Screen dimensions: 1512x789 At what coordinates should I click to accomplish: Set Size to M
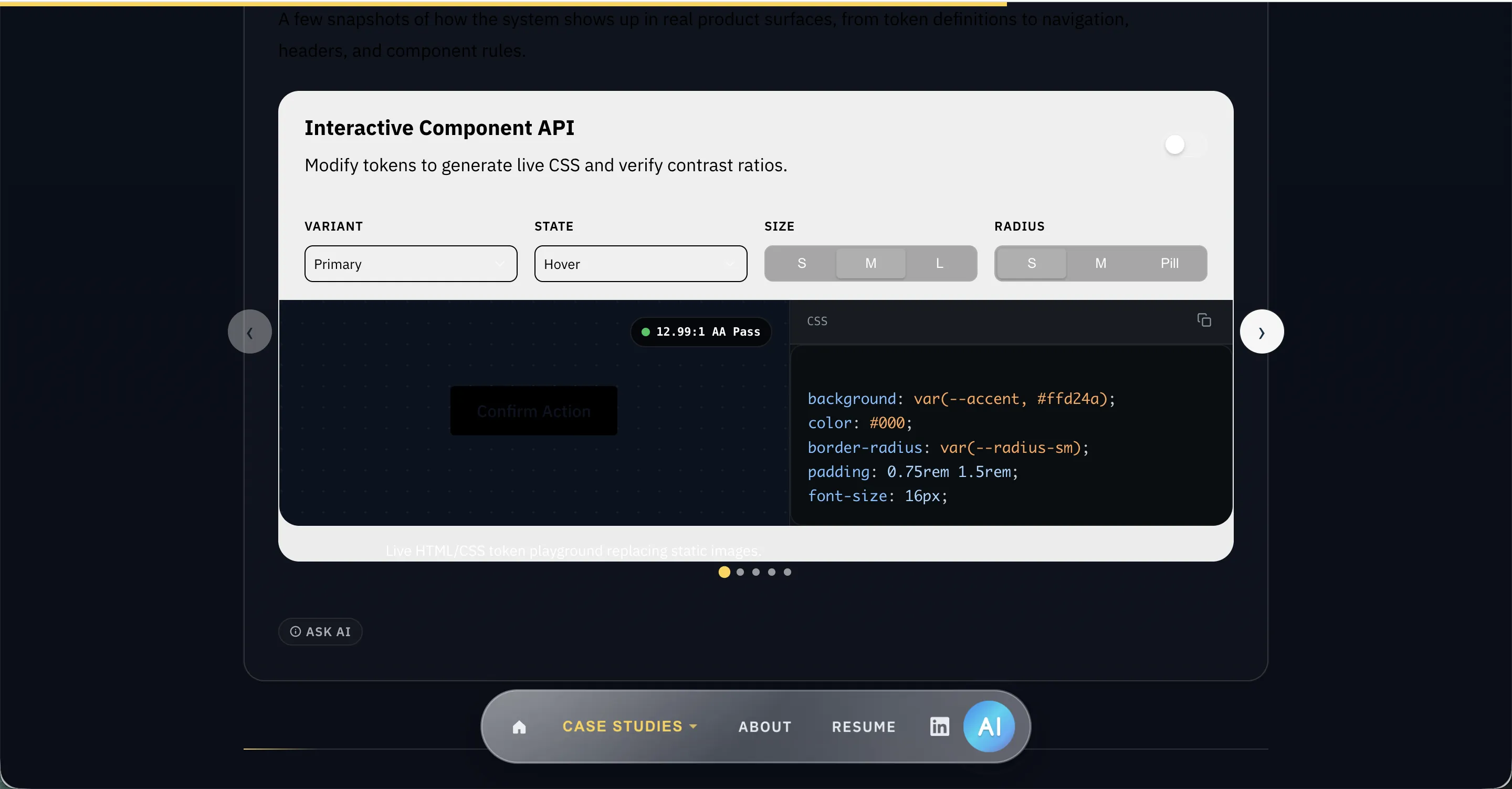coord(870,263)
